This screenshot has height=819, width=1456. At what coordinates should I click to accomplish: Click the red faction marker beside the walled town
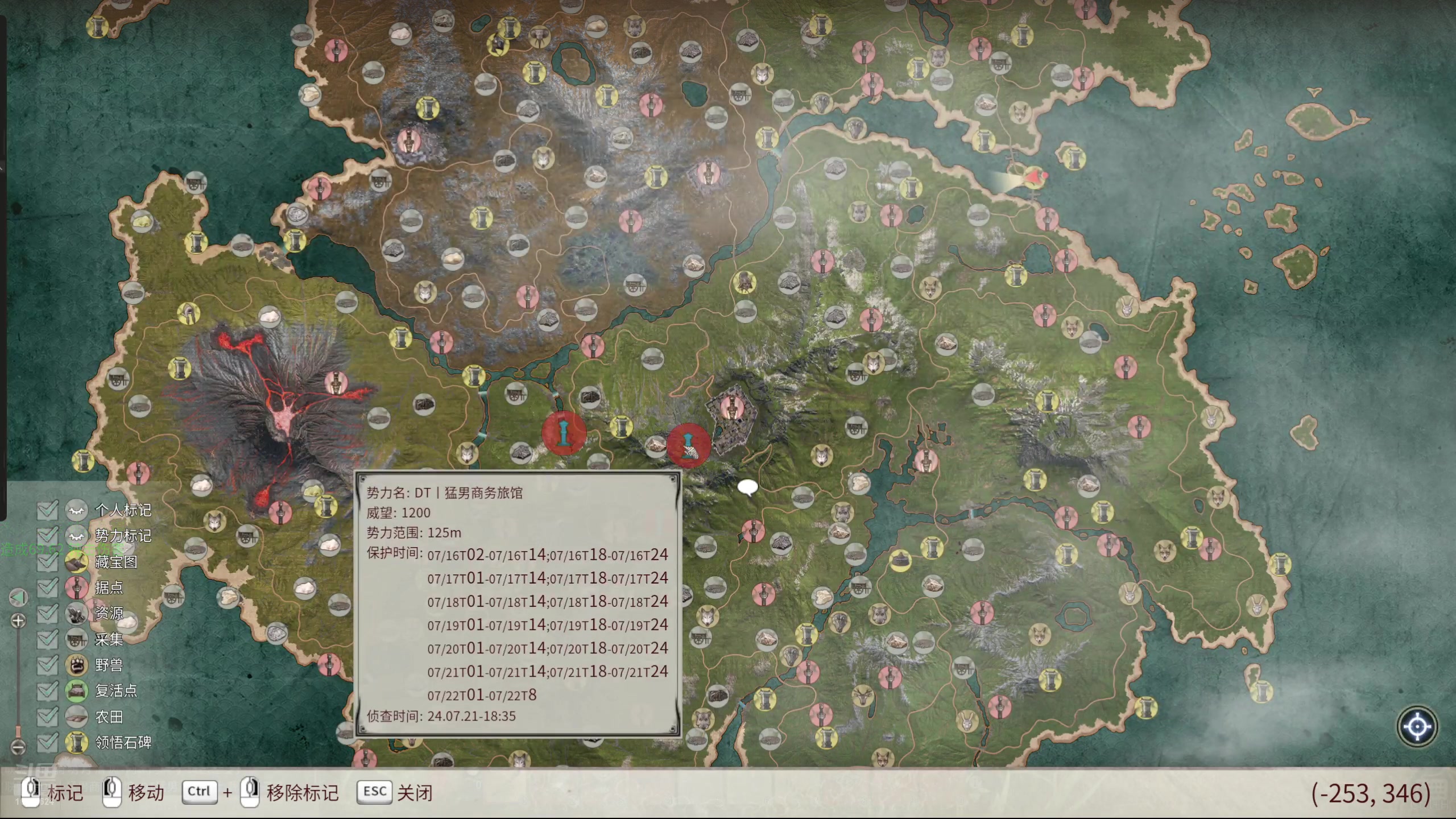pos(688,445)
